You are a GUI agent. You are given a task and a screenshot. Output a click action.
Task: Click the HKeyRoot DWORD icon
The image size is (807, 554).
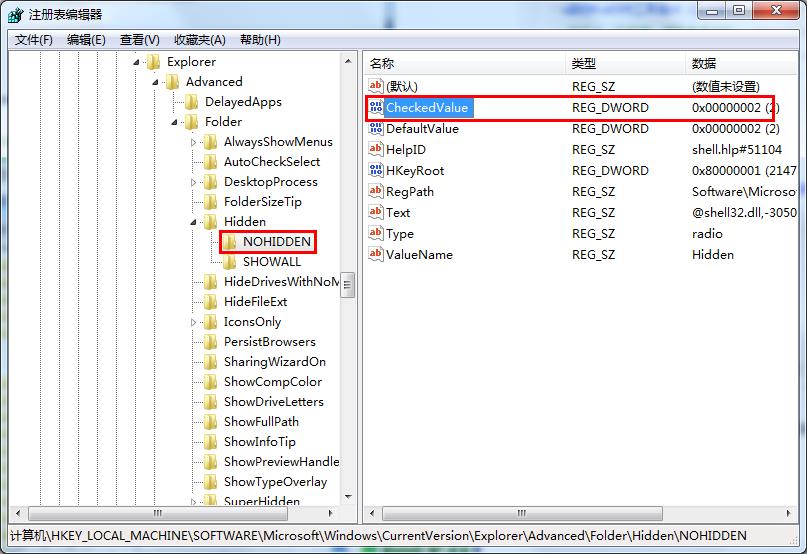coord(376,170)
